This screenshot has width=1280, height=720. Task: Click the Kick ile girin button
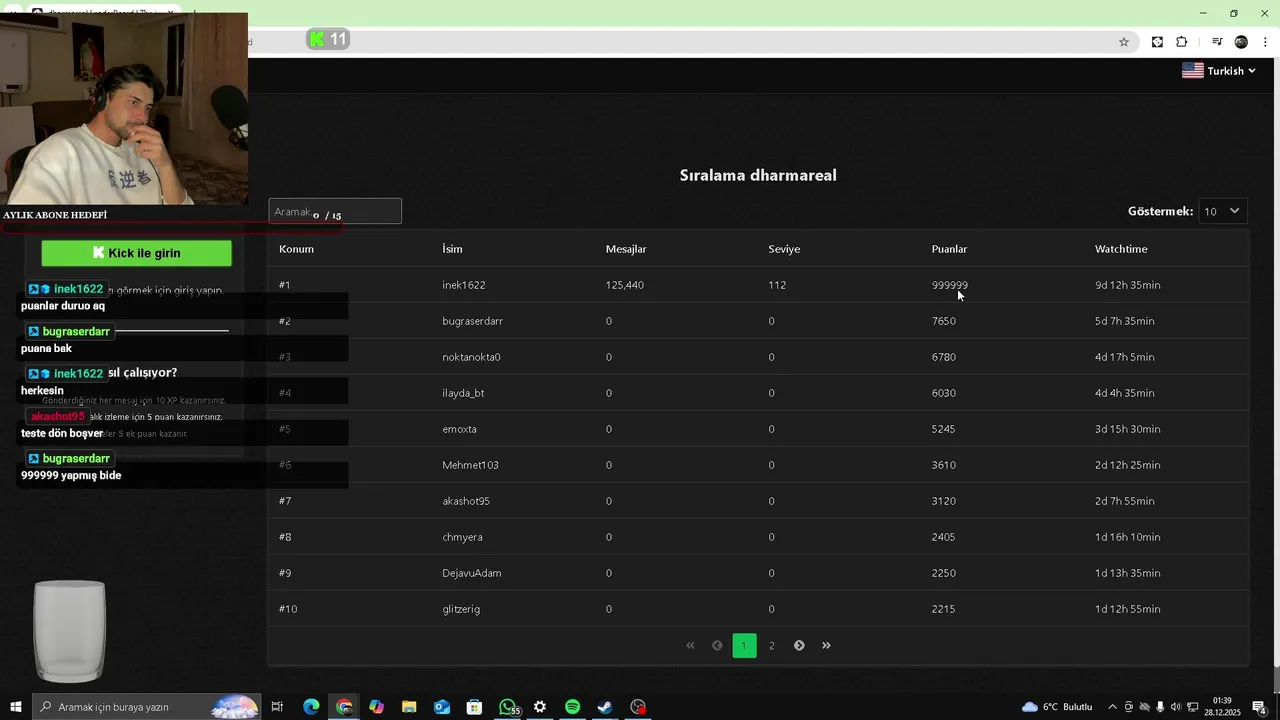[136, 253]
